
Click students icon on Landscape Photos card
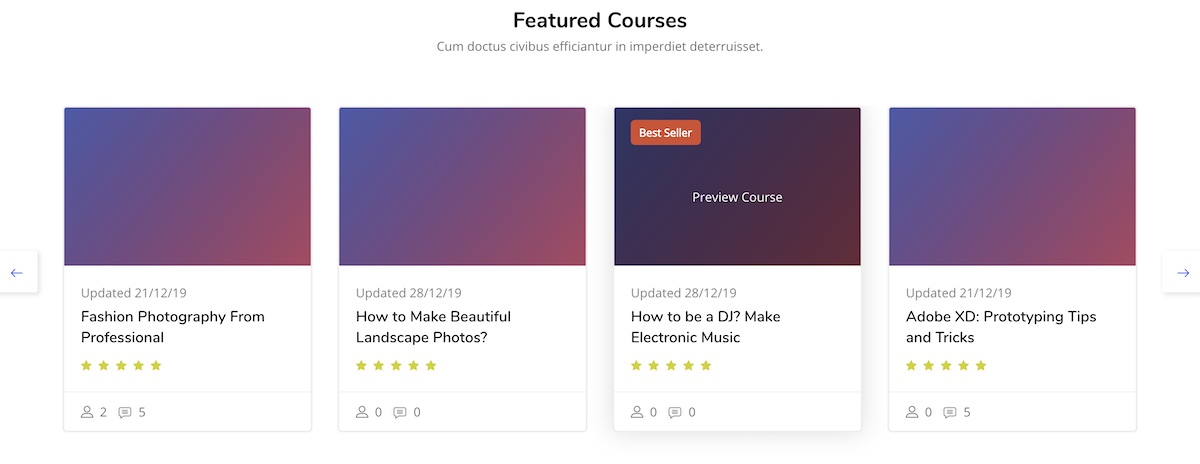pos(362,412)
